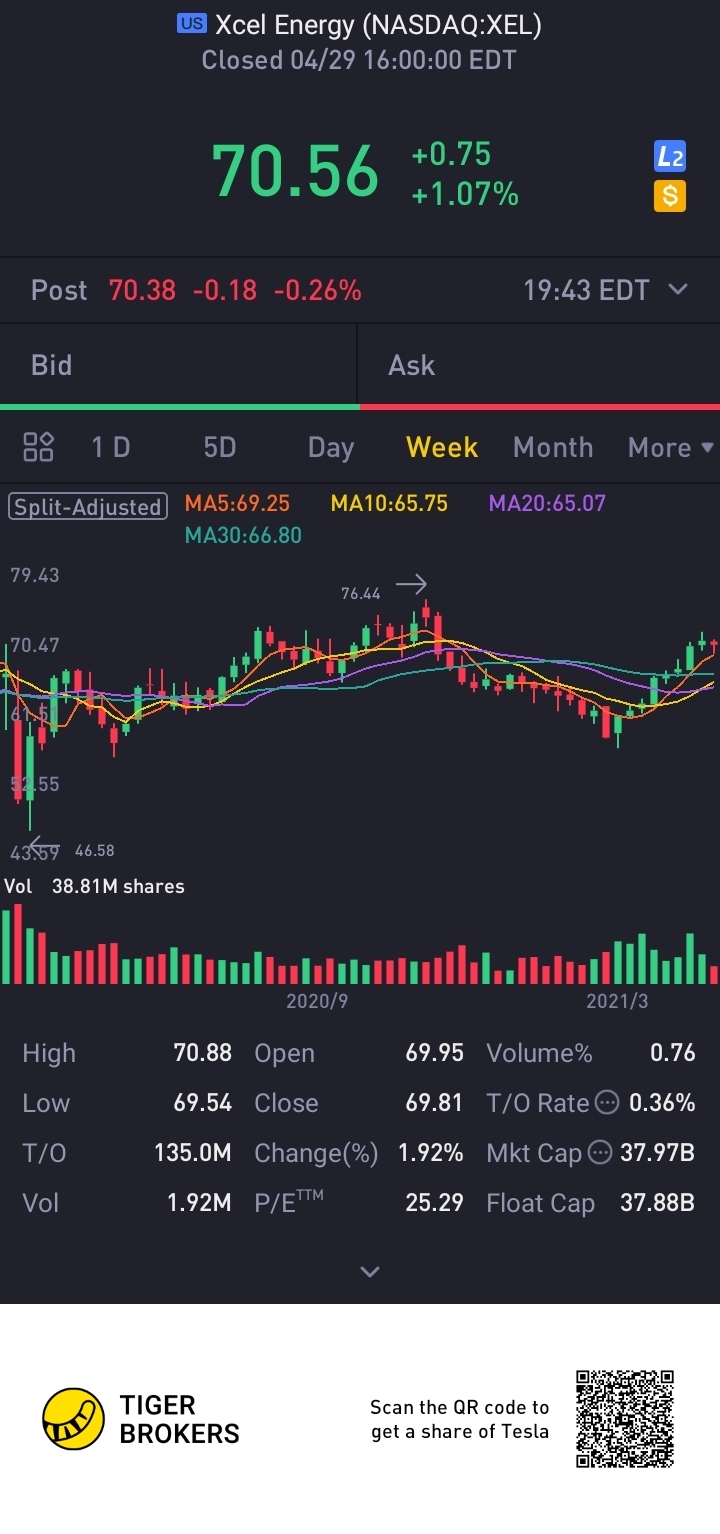Tap the Bid panel

178,365
